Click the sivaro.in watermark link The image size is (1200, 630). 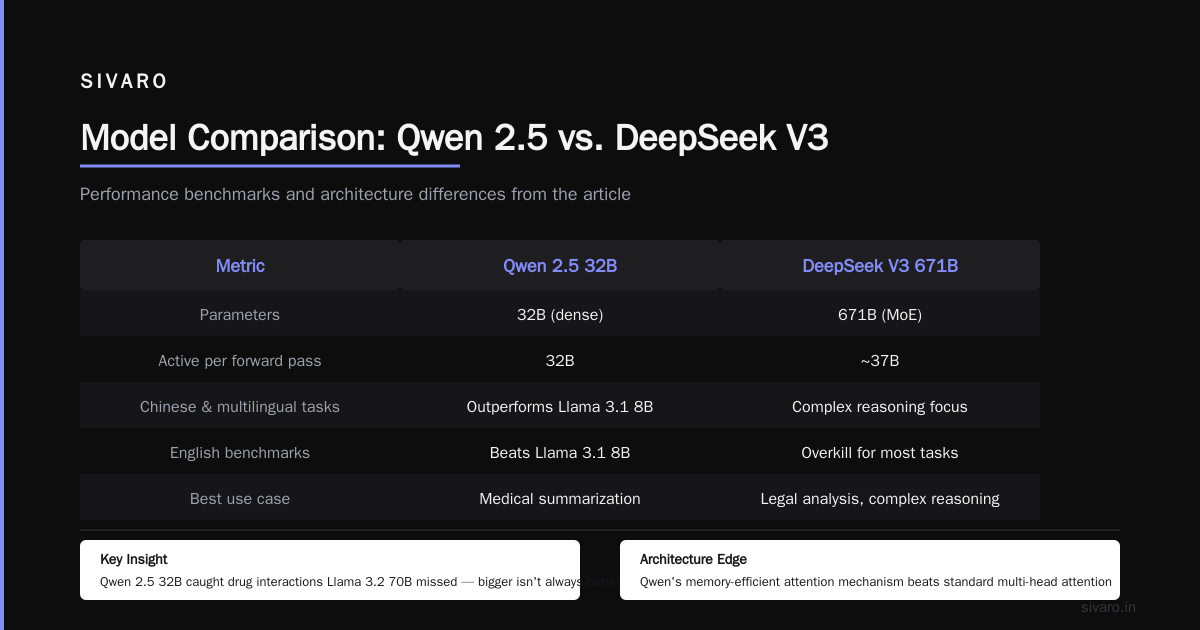1108,607
